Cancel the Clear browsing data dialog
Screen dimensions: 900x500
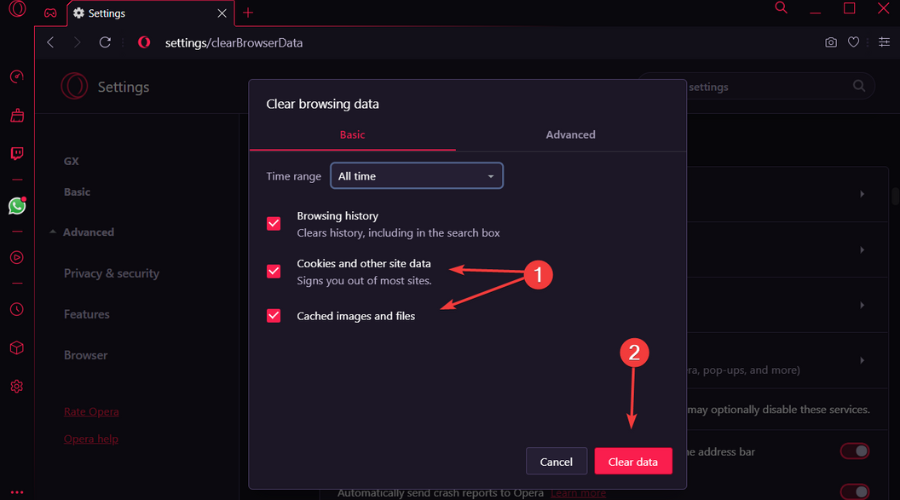tap(556, 462)
